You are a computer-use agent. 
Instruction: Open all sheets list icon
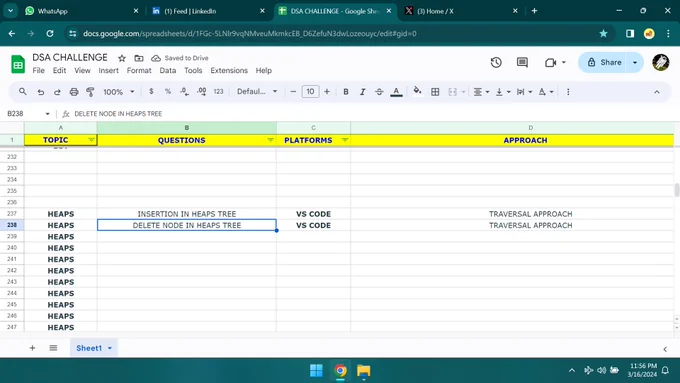[x=53, y=348]
